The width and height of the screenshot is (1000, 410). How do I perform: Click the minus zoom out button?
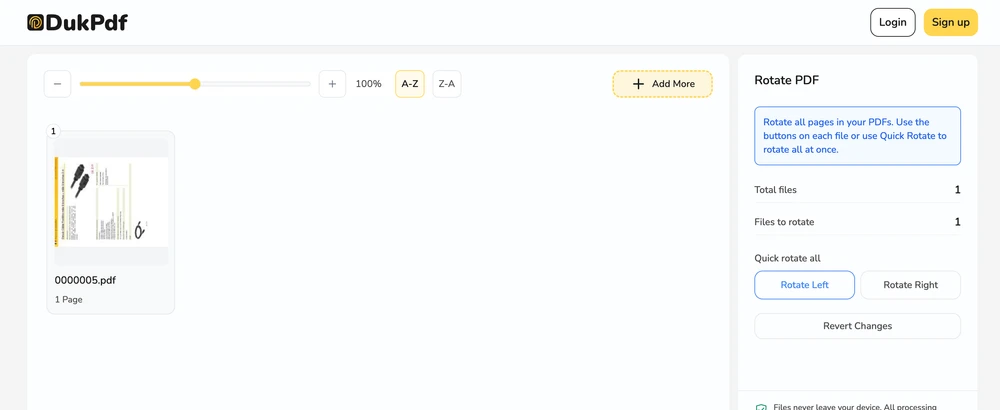click(57, 84)
